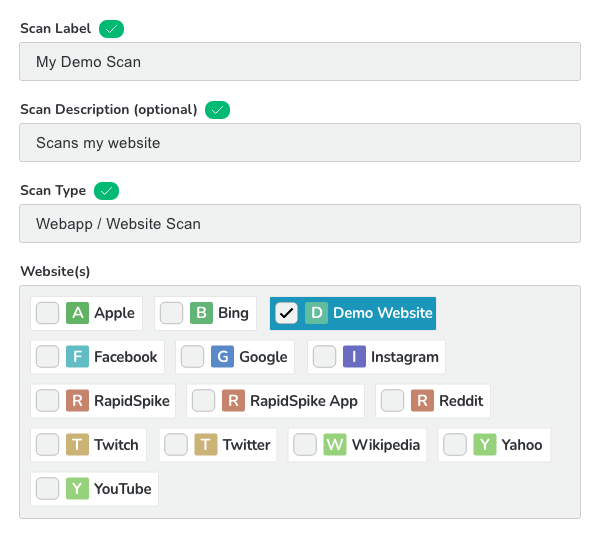Click the blue G Google icon
The width and height of the screenshot is (600, 535).
(x=222, y=356)
